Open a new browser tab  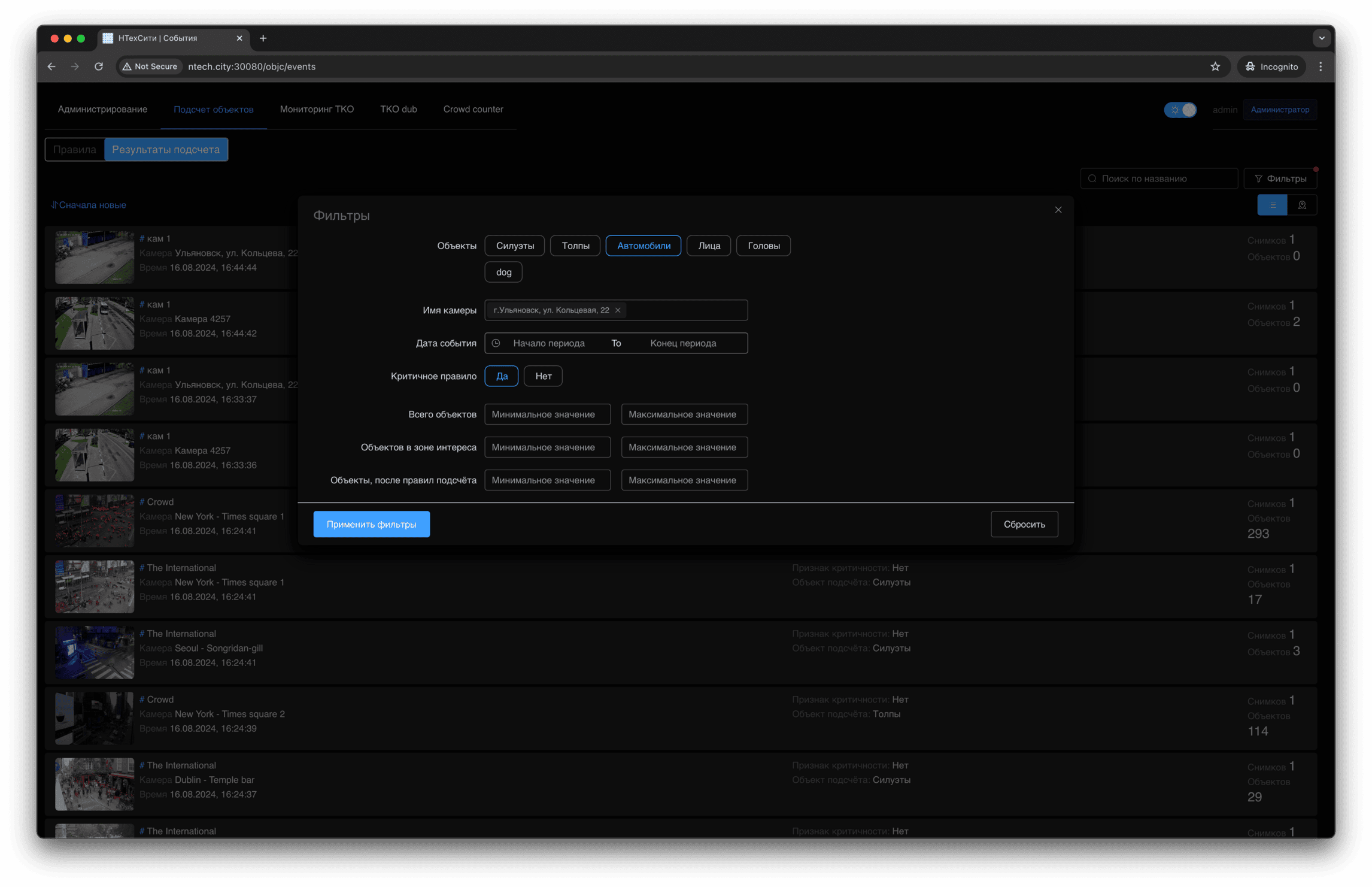click(263, 38)
